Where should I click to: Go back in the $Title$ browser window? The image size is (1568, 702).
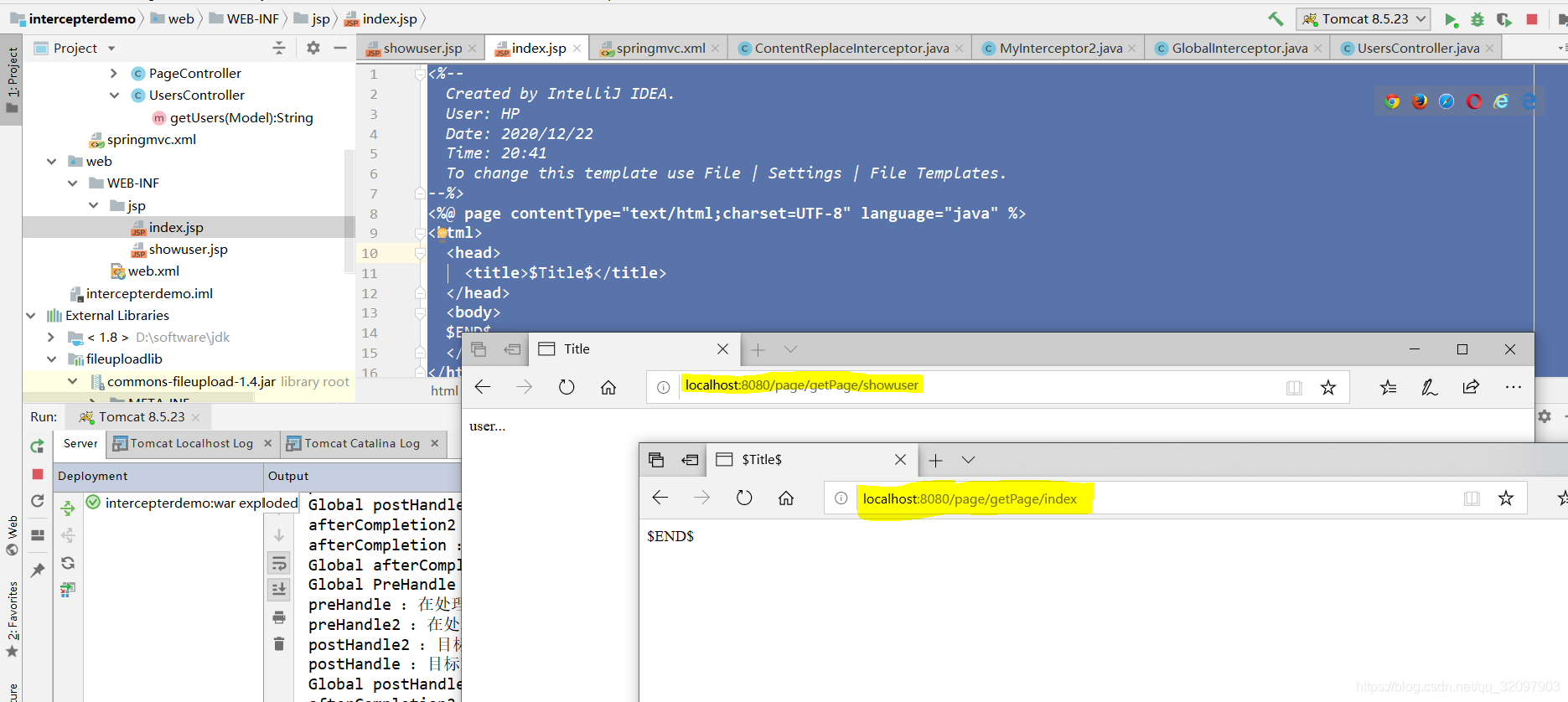click(x=660, y=498)
